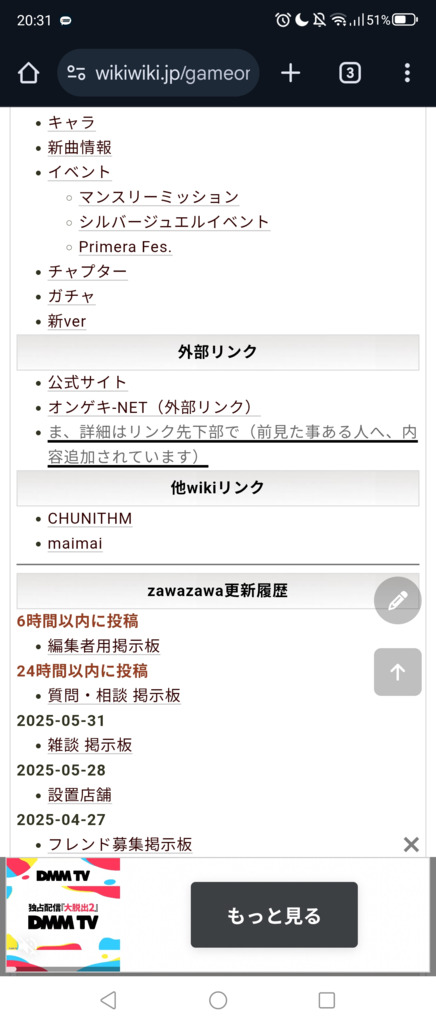Tap the DMM TV ad thumbnail
The width and height of the screenshot is (436, 1024).
pos(63,915)
